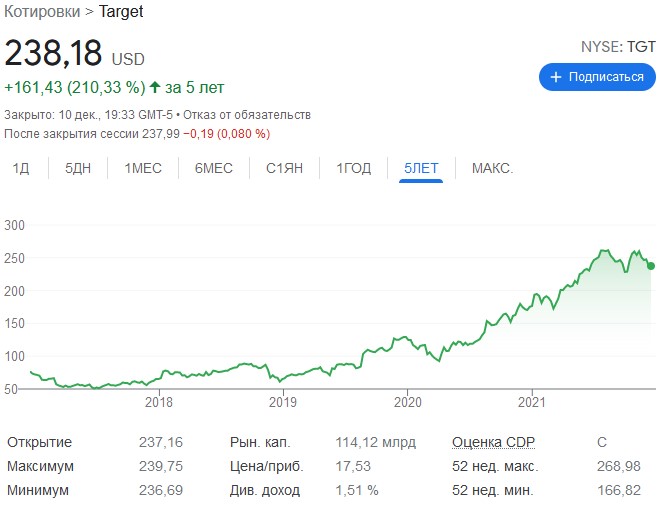Viewport: 665px width, 506px height.
Task: Click the Закрыто: 10 дек., 19:33 GMT-5 text
Action: (89, 115)
